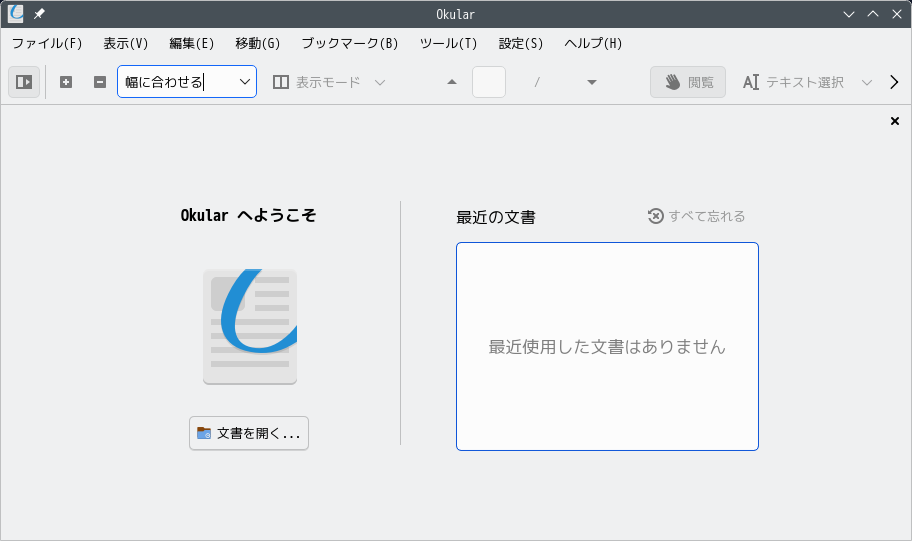912x541 pixels.
Task: Click the page number input field
Action: click(x=489, y=82)
